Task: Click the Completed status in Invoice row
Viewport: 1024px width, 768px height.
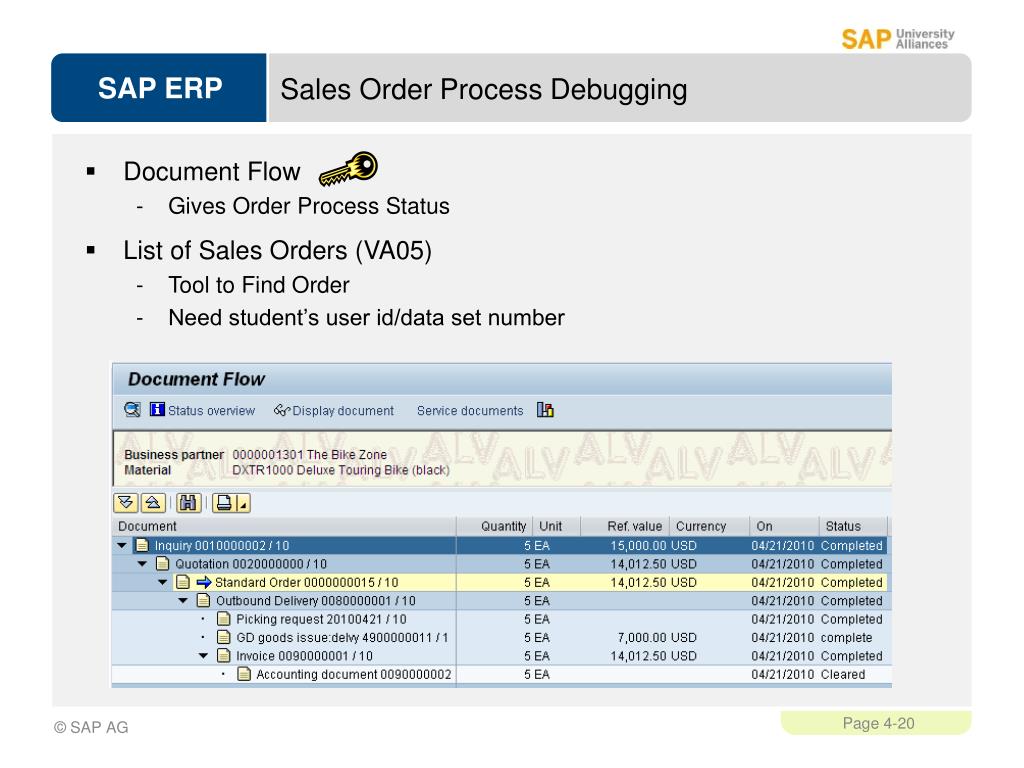Action: point(852,656)
